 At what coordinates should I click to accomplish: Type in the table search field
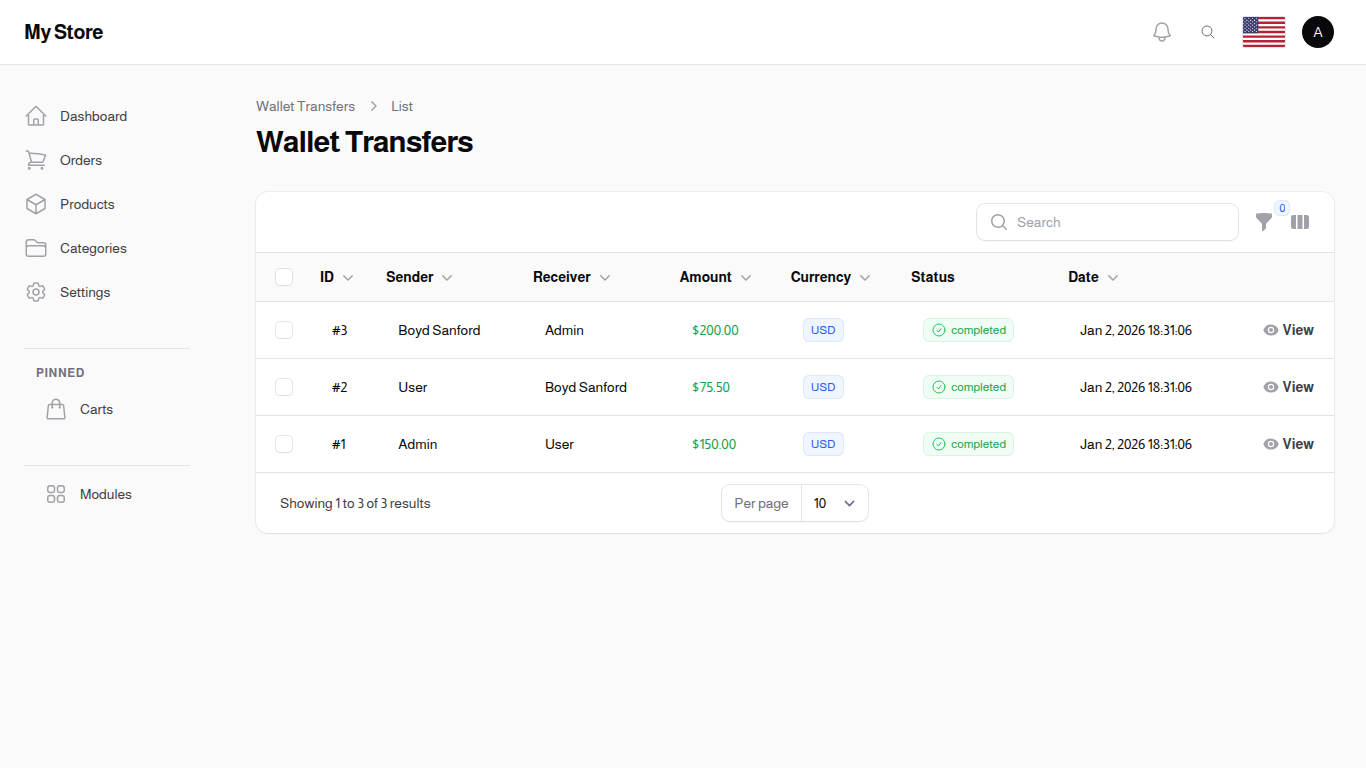point(1107,222)
